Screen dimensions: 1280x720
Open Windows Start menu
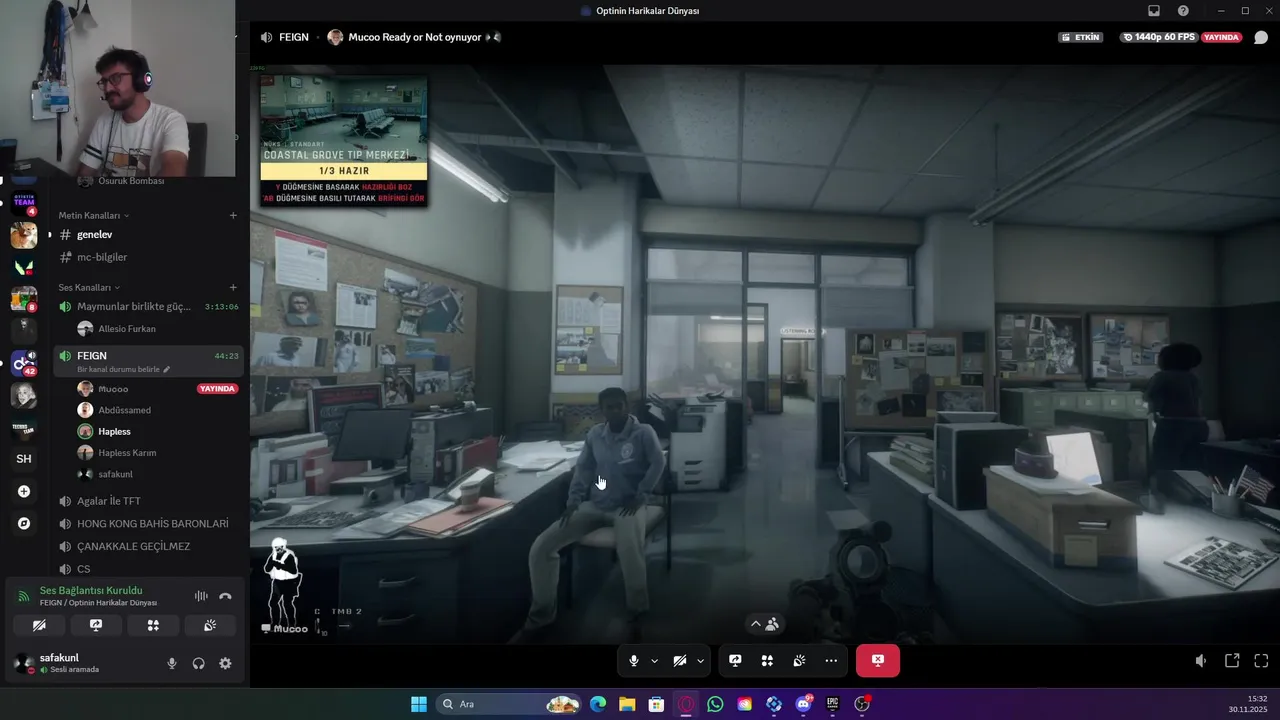tap(419, 704)
